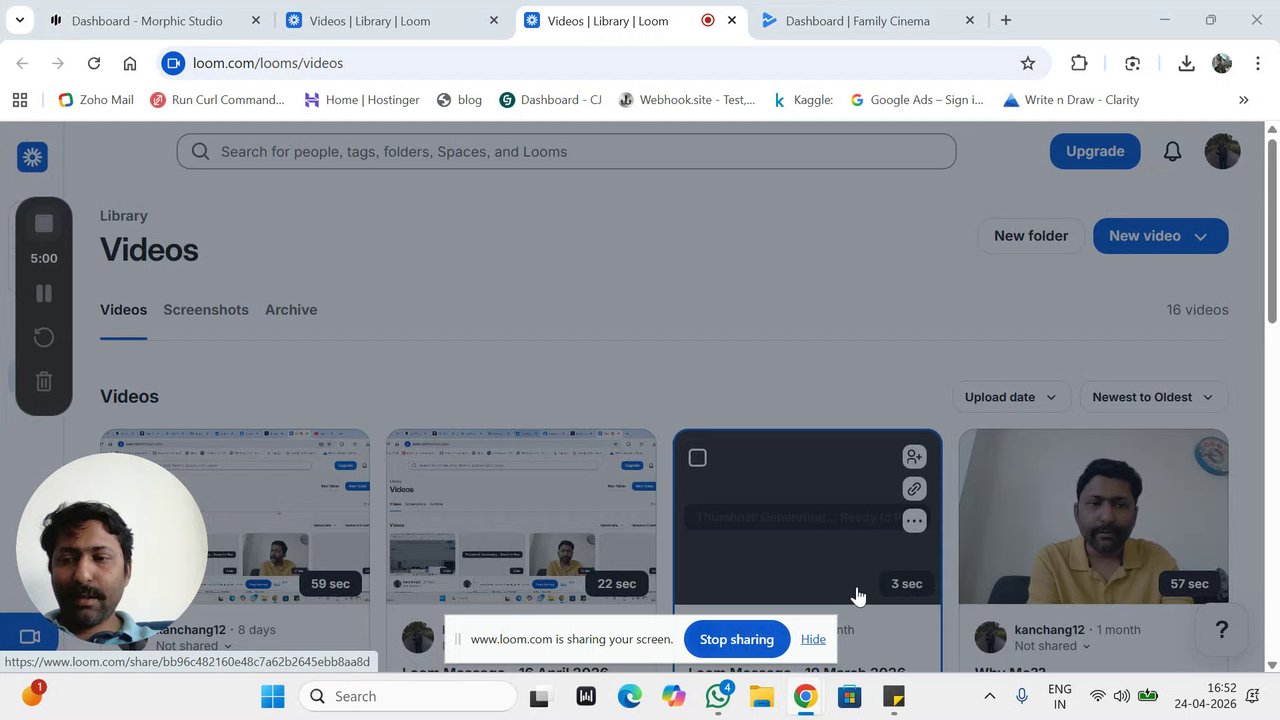Hide the screen sharing notification bar

[813, 639]
